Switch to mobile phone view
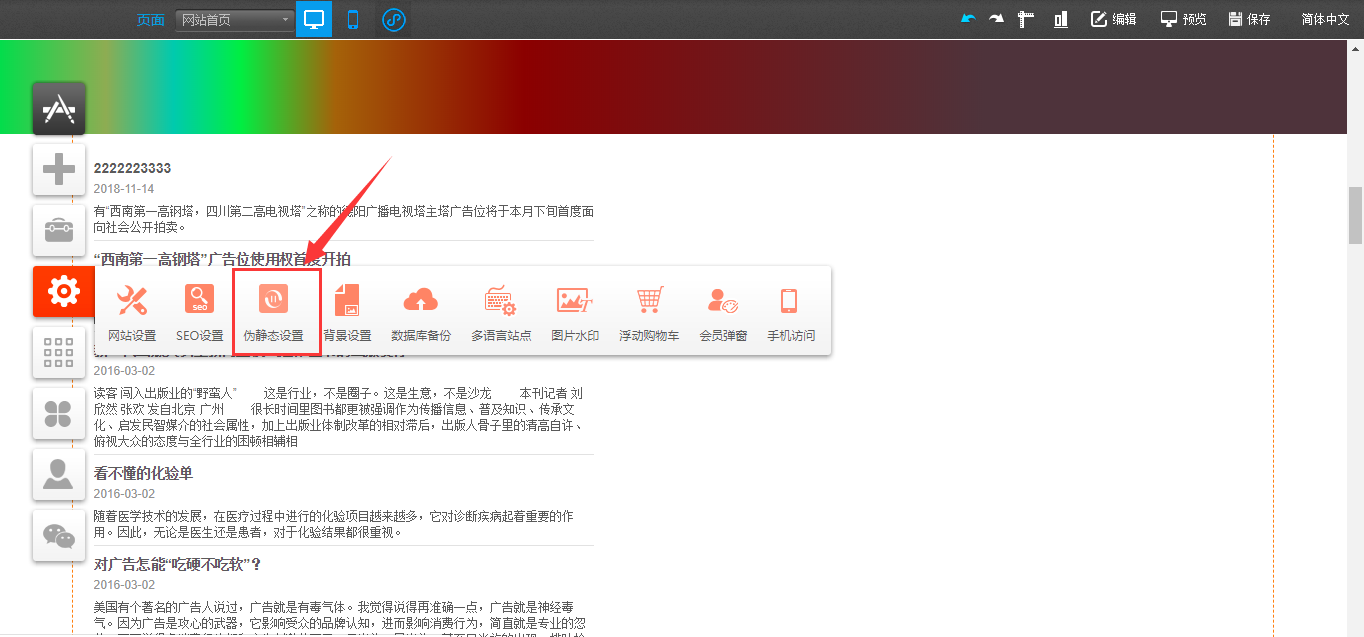 point(353,19)
